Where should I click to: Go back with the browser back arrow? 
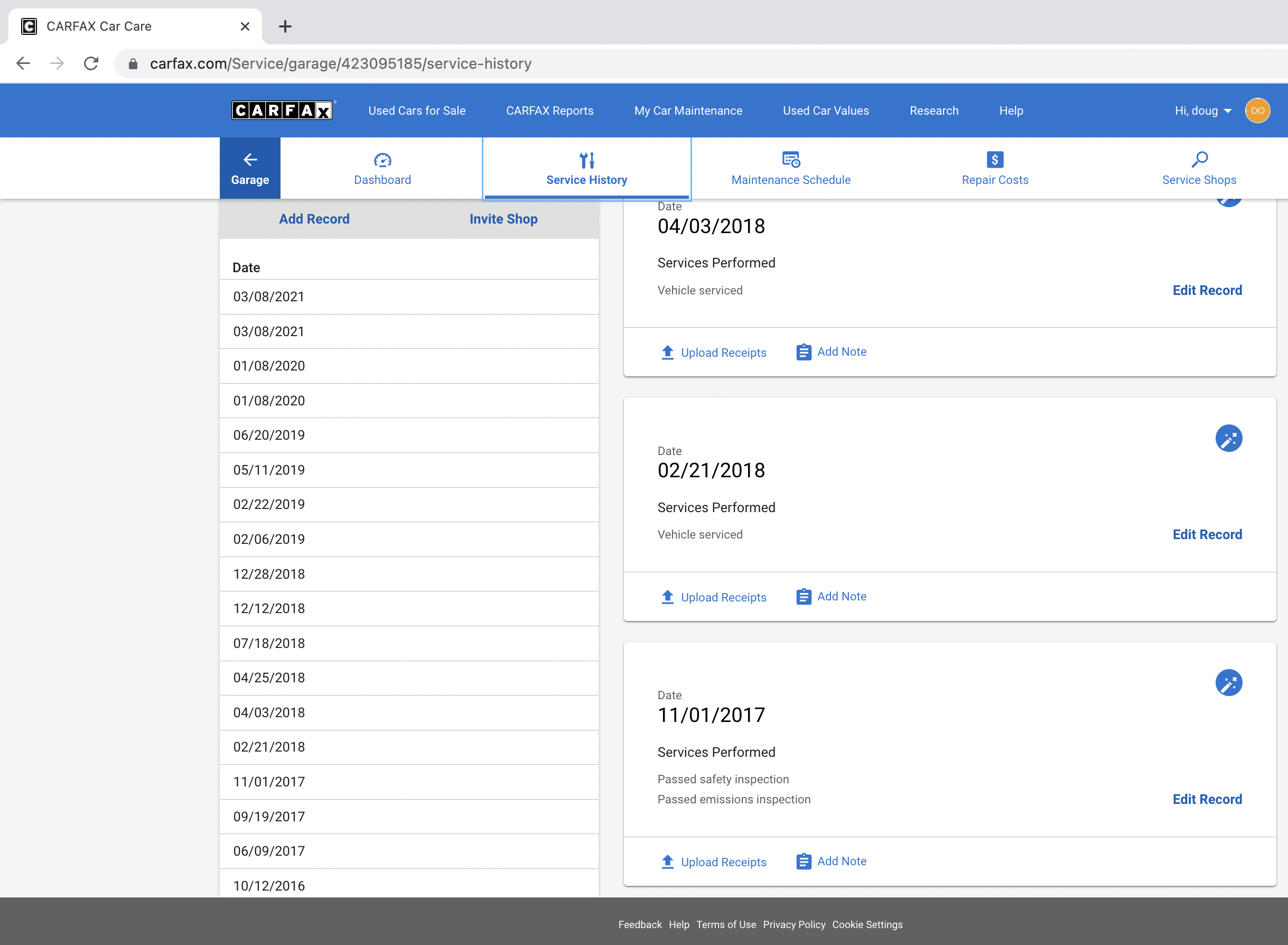click(23, 63)
